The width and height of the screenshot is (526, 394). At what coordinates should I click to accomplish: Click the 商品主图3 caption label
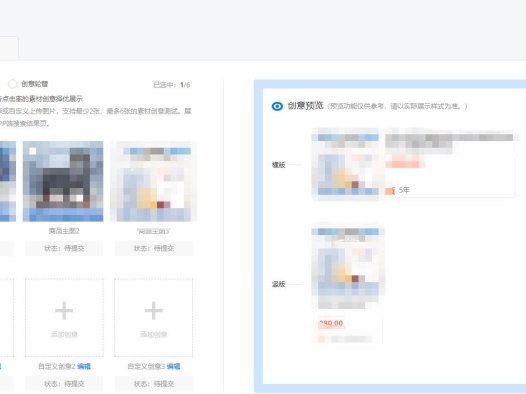[x=154, y=231]
